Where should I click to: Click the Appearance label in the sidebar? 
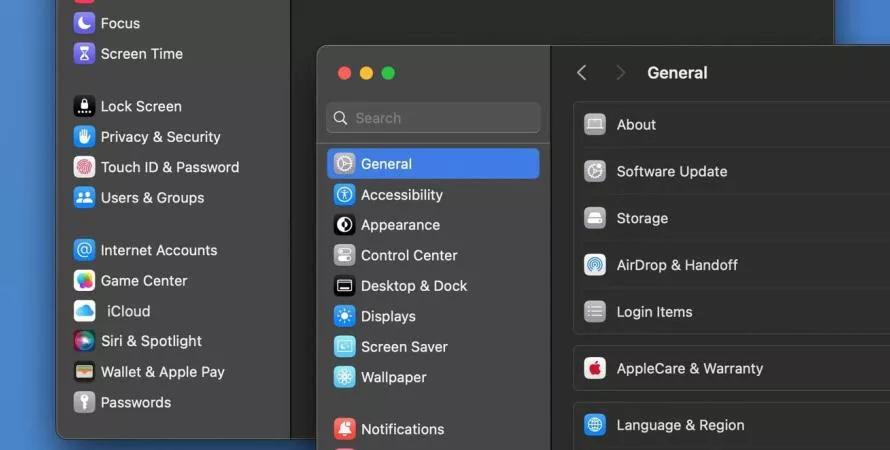[x=400, y=225]
